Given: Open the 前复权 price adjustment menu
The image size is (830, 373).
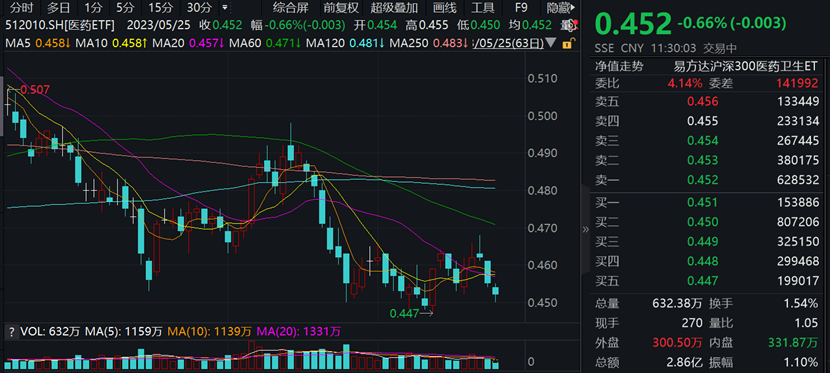Looking at the screenshot, I should (341, 7).
